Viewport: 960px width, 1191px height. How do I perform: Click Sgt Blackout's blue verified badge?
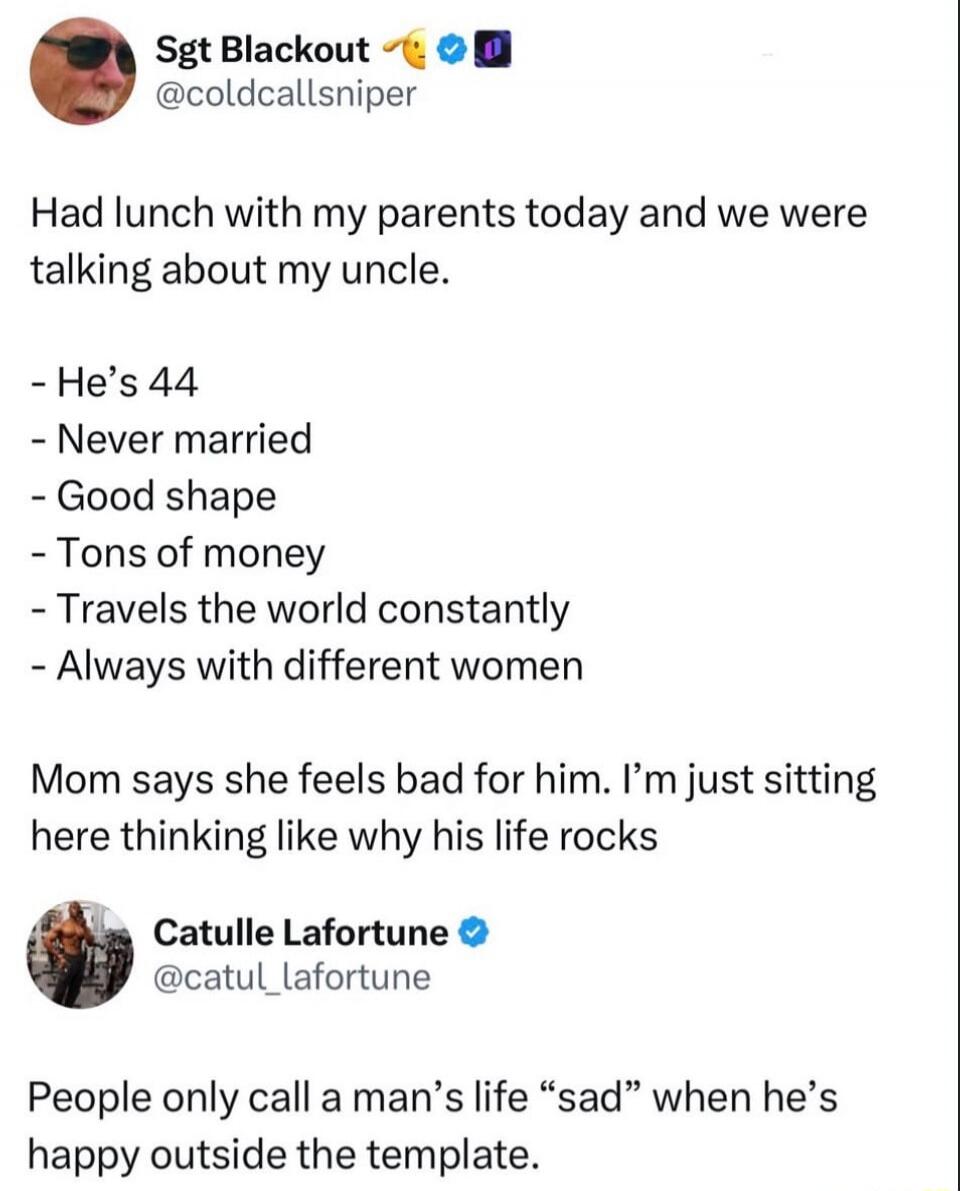[x=450, y=49]
